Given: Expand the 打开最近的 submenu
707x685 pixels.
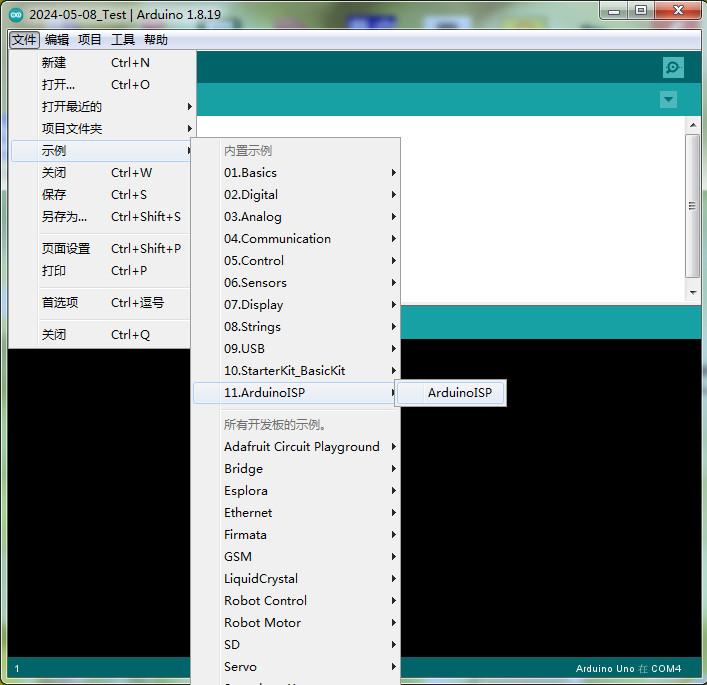Looking at the screenshot, I should [x=103, y=107].
